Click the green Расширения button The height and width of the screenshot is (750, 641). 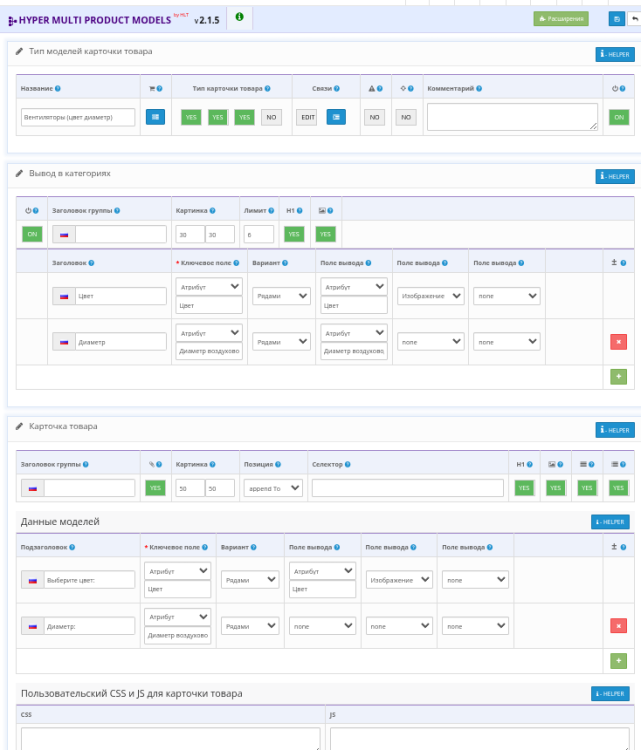pyautogui.click(x=561, y=19)
